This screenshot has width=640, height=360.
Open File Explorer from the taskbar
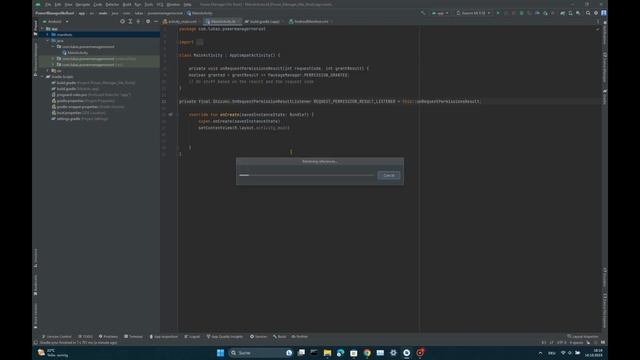(x=327, y=353)
